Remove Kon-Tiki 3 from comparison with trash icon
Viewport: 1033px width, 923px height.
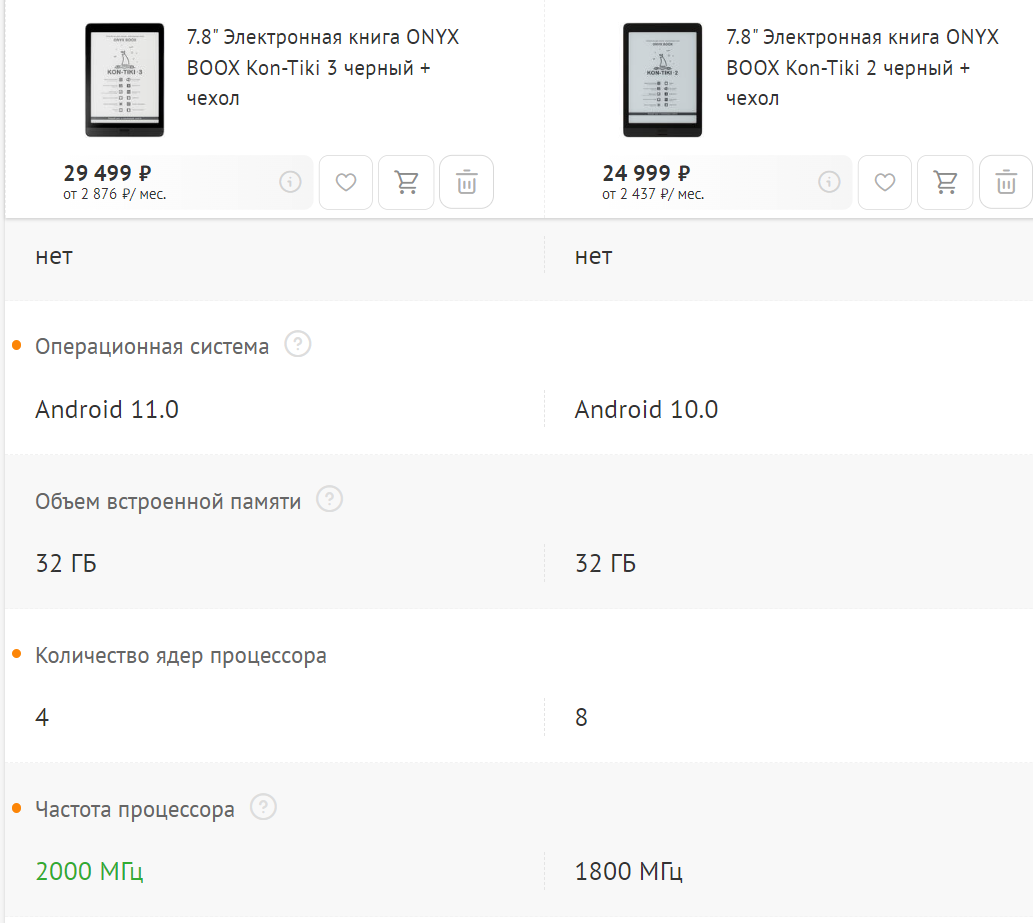point(466,182)
